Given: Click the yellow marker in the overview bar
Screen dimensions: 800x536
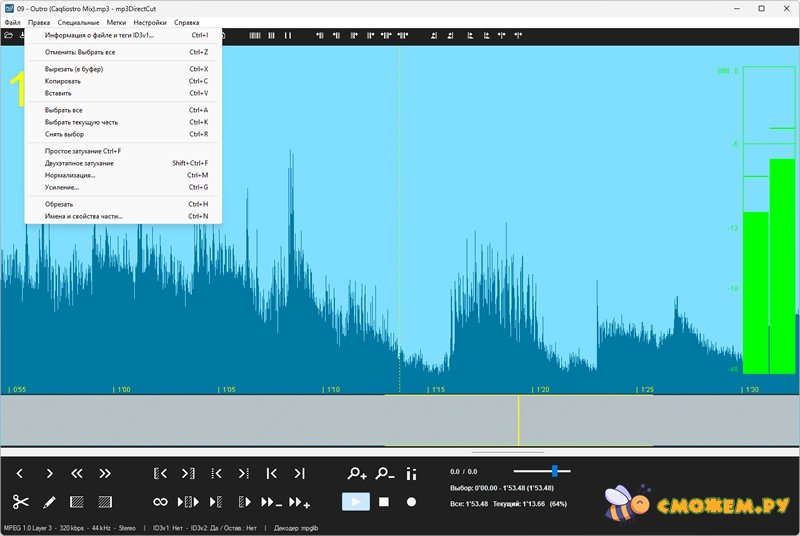Looking at the screenshot, I should click(518, 420).
